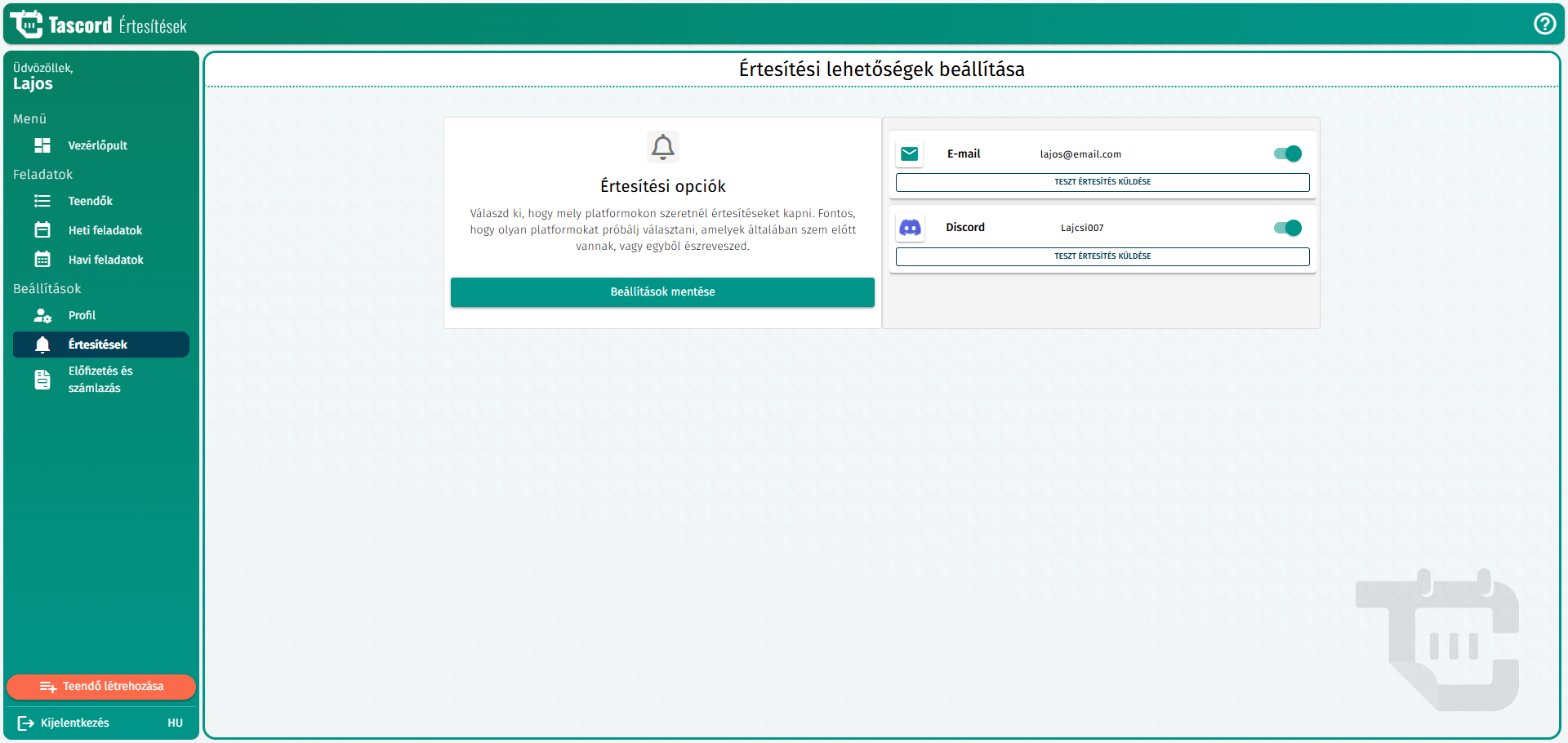Open help via question mark icon

[1544, 24]
